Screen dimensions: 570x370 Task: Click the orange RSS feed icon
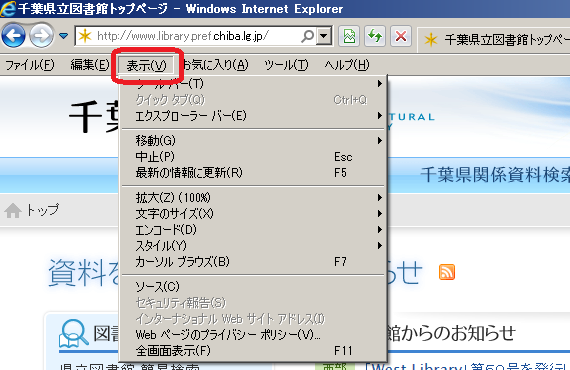point(447,272)
